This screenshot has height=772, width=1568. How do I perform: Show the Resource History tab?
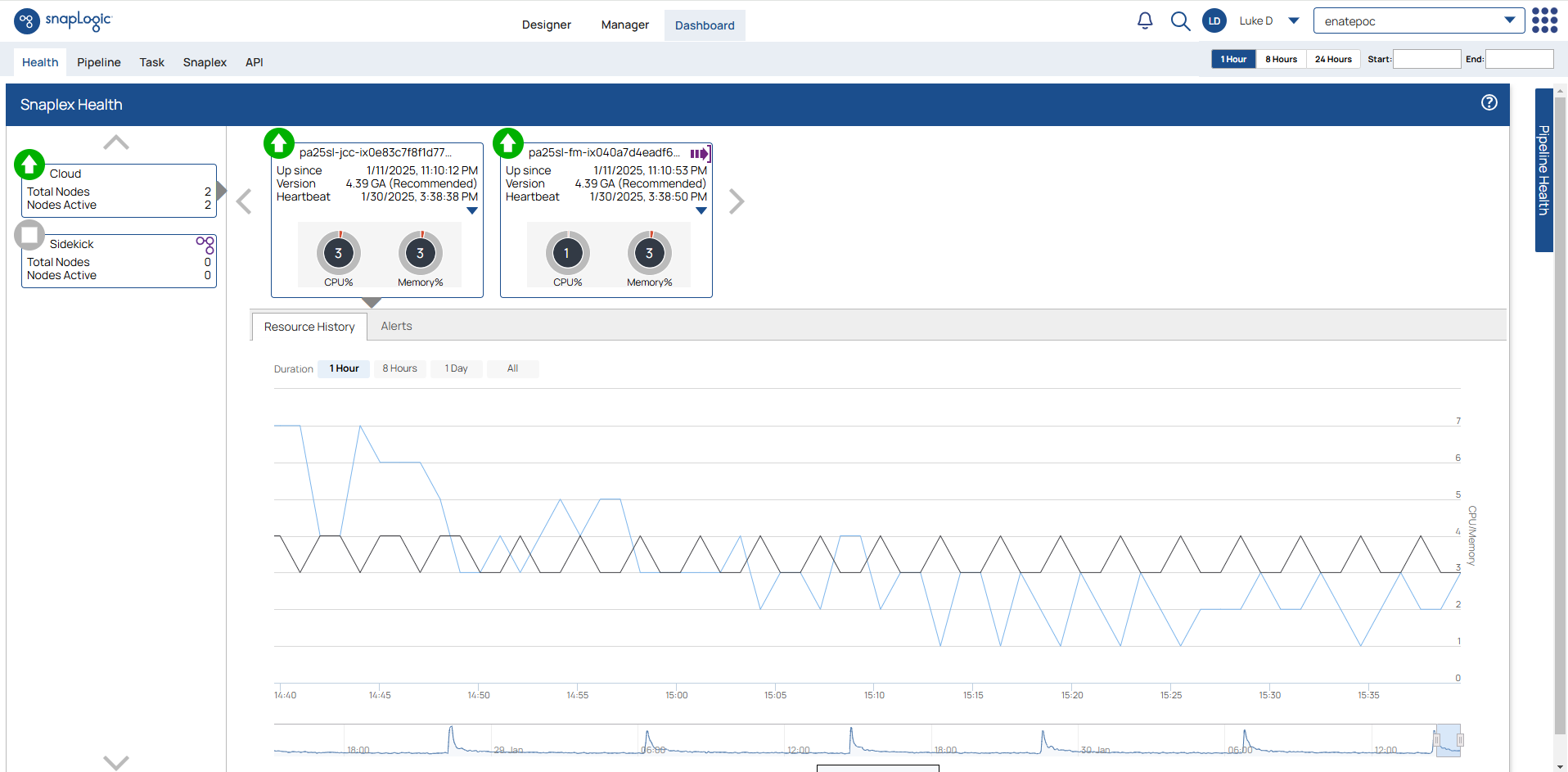pos(309,327)
